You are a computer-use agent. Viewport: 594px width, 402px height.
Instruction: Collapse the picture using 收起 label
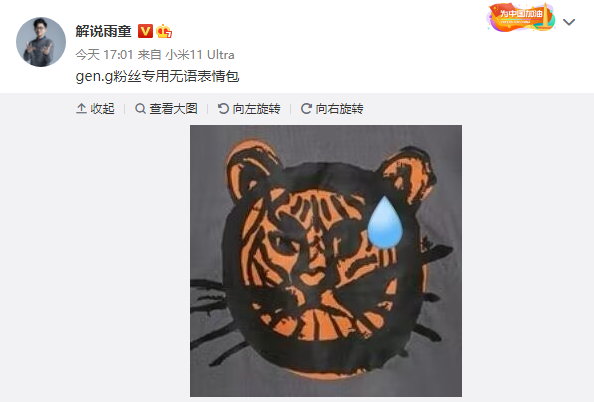pos(102,109)
